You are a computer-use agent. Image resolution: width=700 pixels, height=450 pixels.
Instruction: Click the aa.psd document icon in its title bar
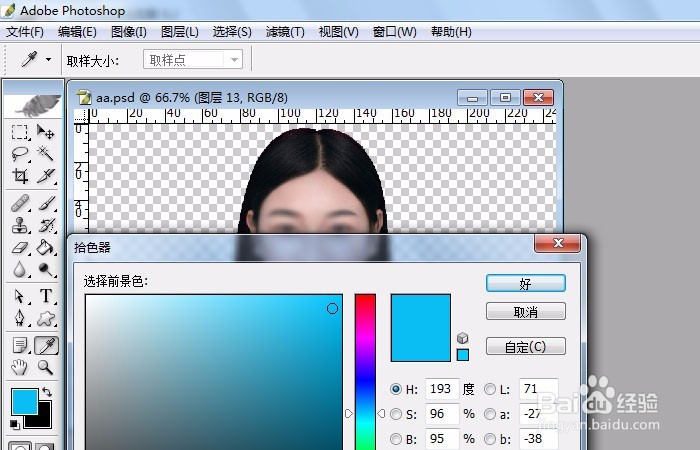click(x=83, y=97)
